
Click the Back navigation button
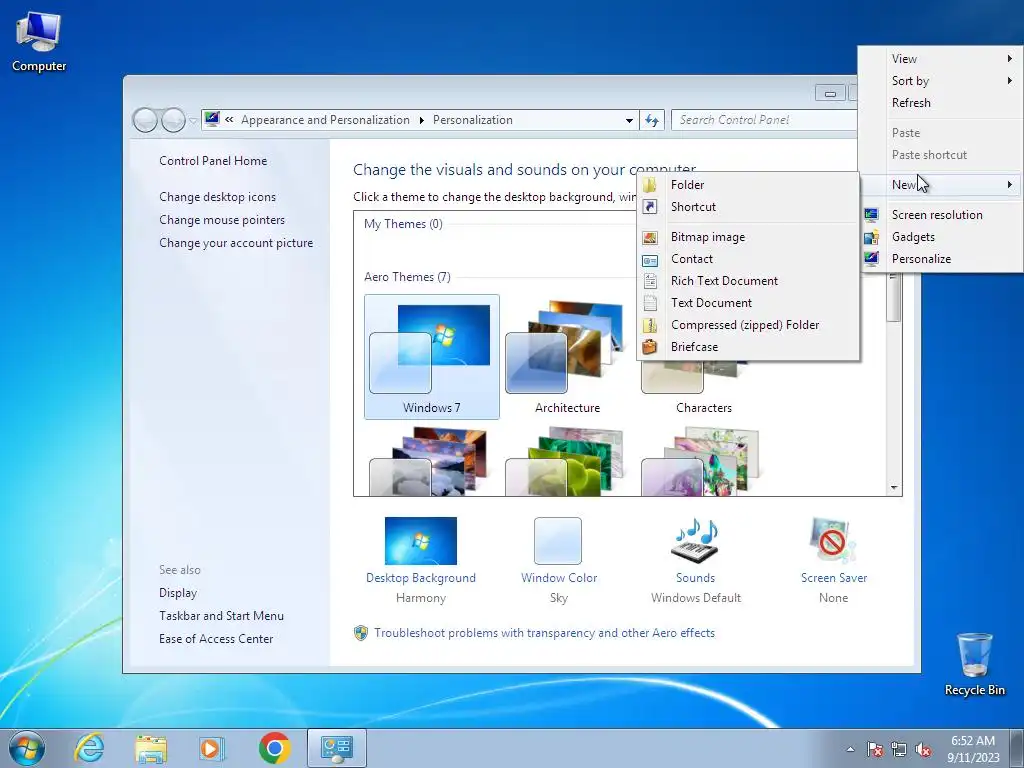145,120
